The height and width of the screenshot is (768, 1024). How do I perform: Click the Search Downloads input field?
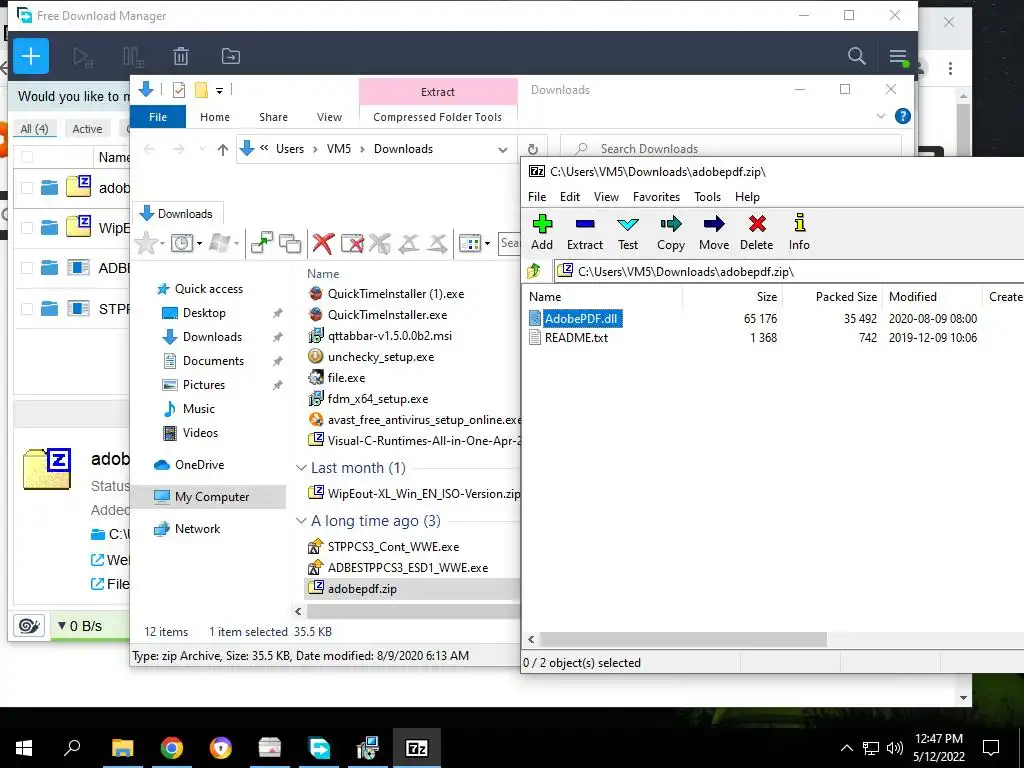pyautogui.click(x=731, y=149)
